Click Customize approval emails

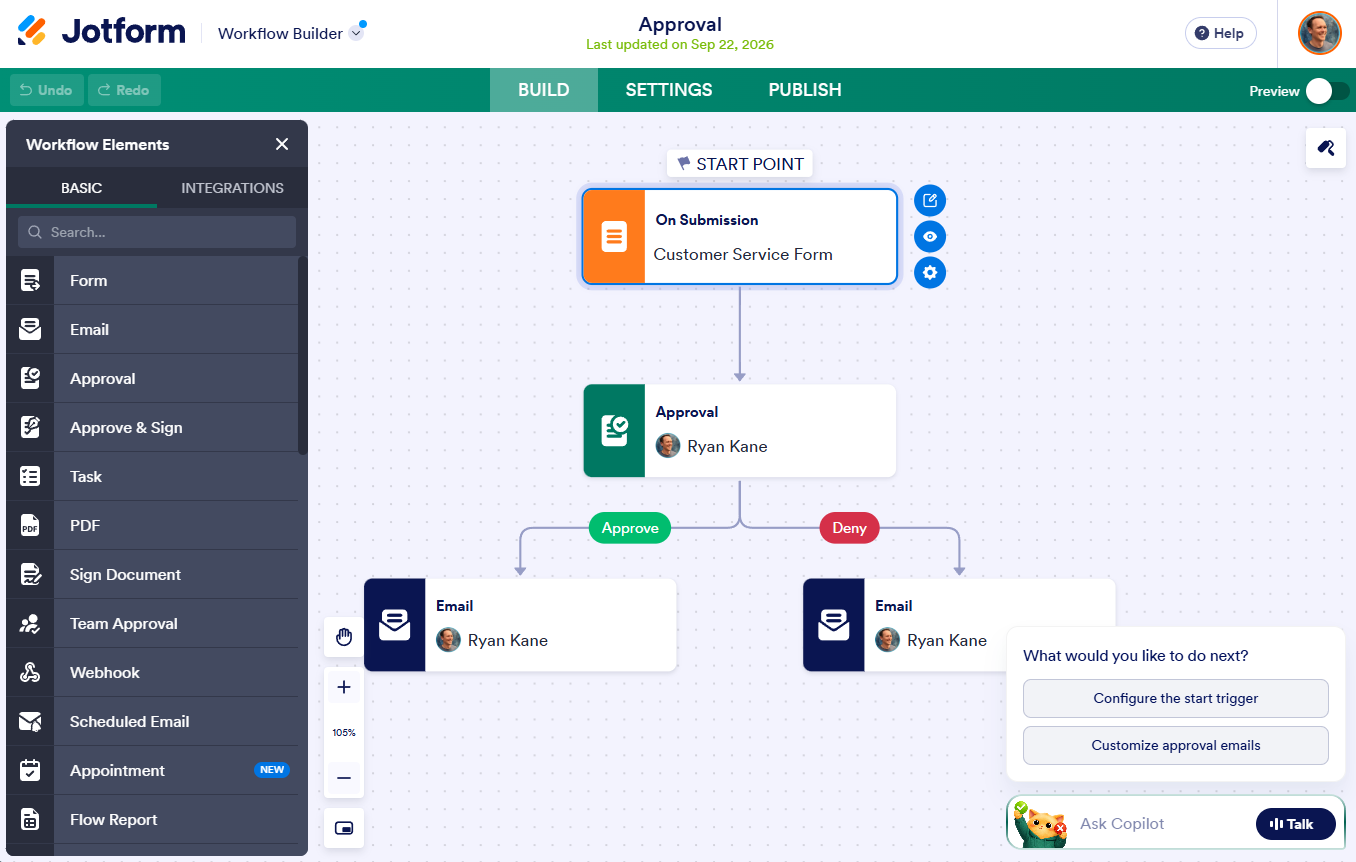pos(1176,746)
